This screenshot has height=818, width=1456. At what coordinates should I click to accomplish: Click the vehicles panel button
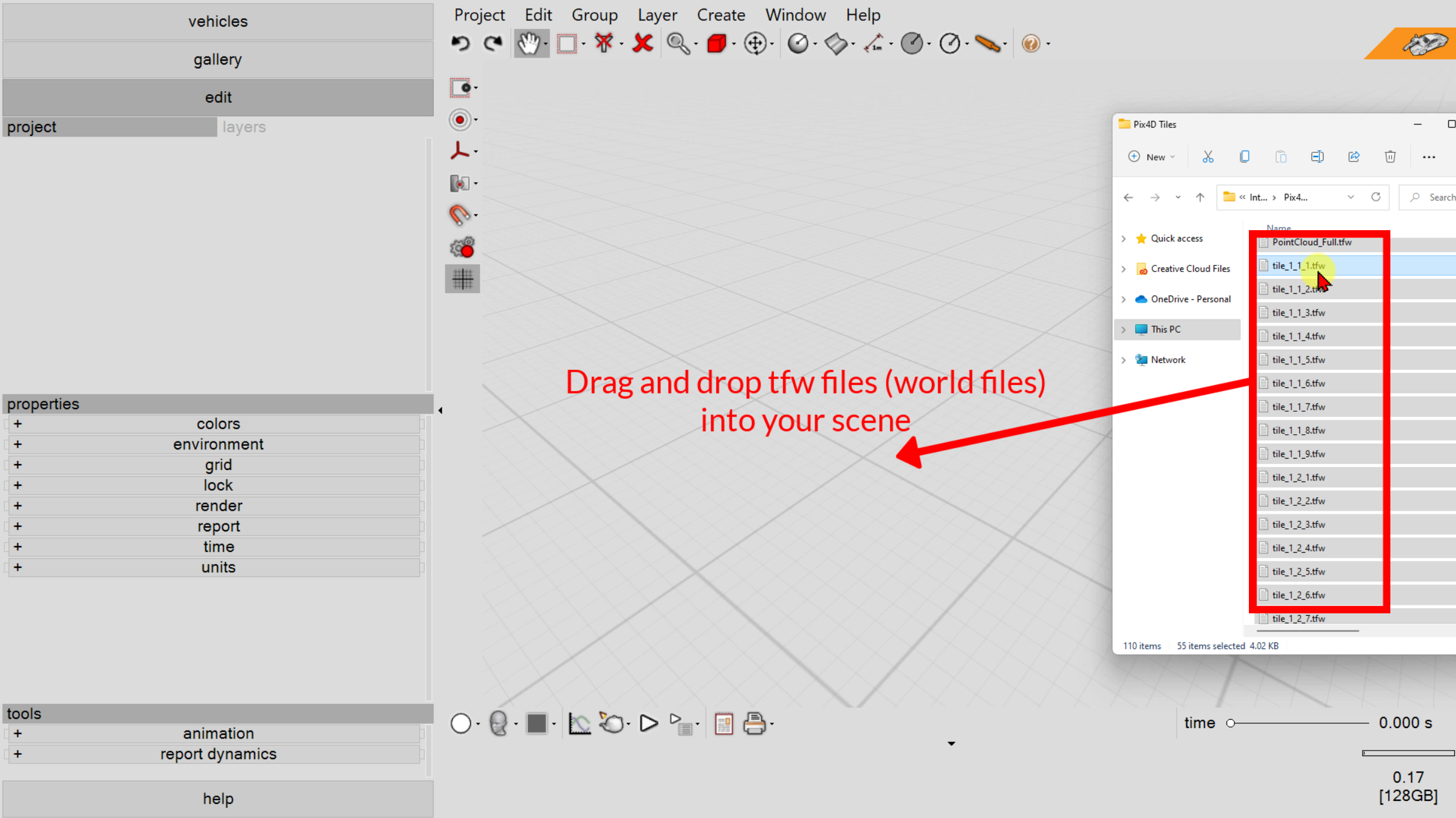[217, 21]
